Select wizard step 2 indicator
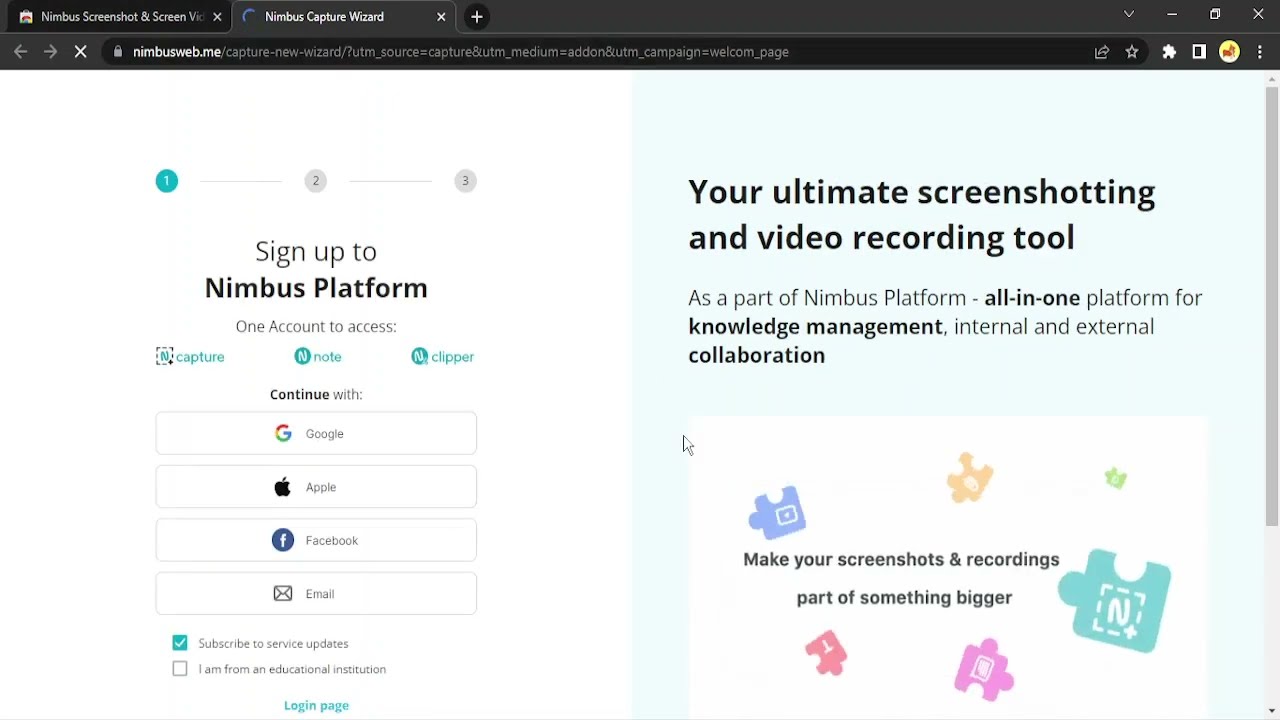The height and width of the screenshot is (720, 1280). point(316,181)
